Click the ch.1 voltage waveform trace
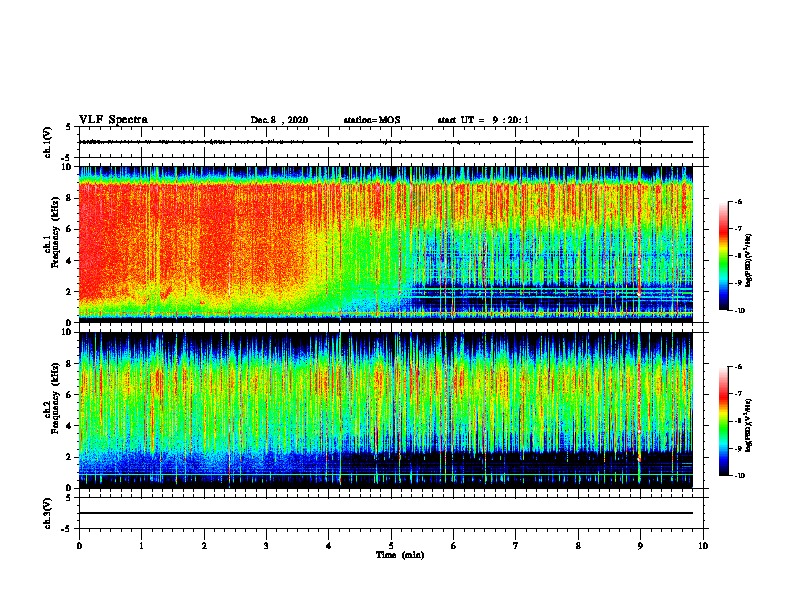 (386, 142)
